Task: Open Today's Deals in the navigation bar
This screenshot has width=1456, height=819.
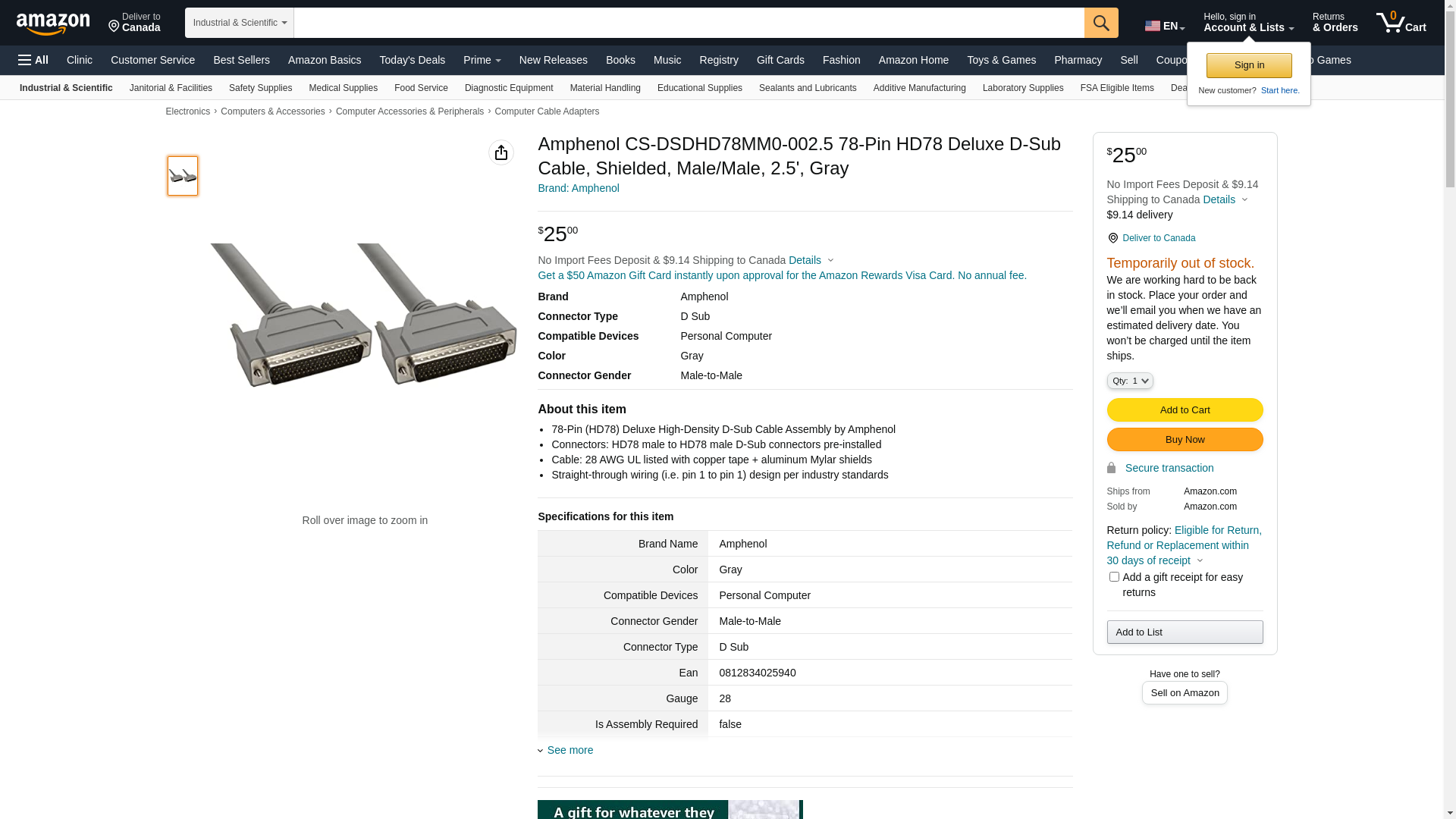Action: [x=412, y=60]
